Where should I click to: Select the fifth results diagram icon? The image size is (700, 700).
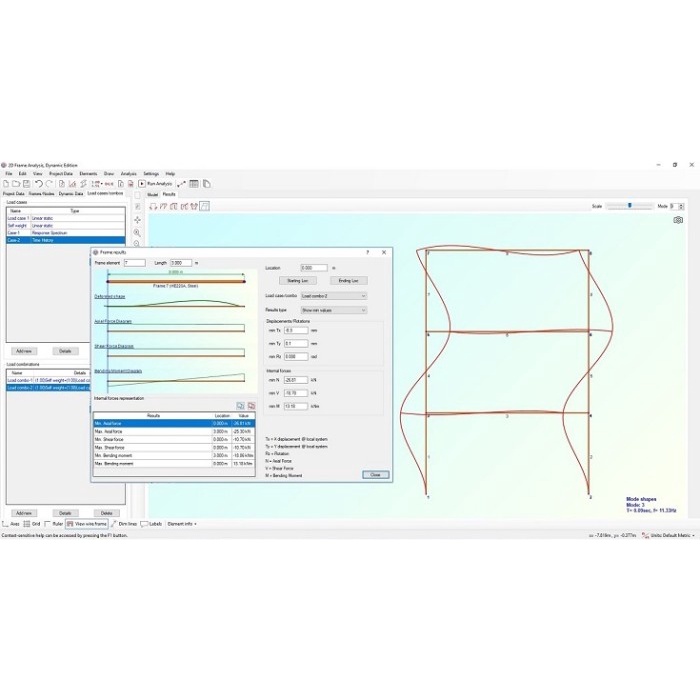pos(194,206)
